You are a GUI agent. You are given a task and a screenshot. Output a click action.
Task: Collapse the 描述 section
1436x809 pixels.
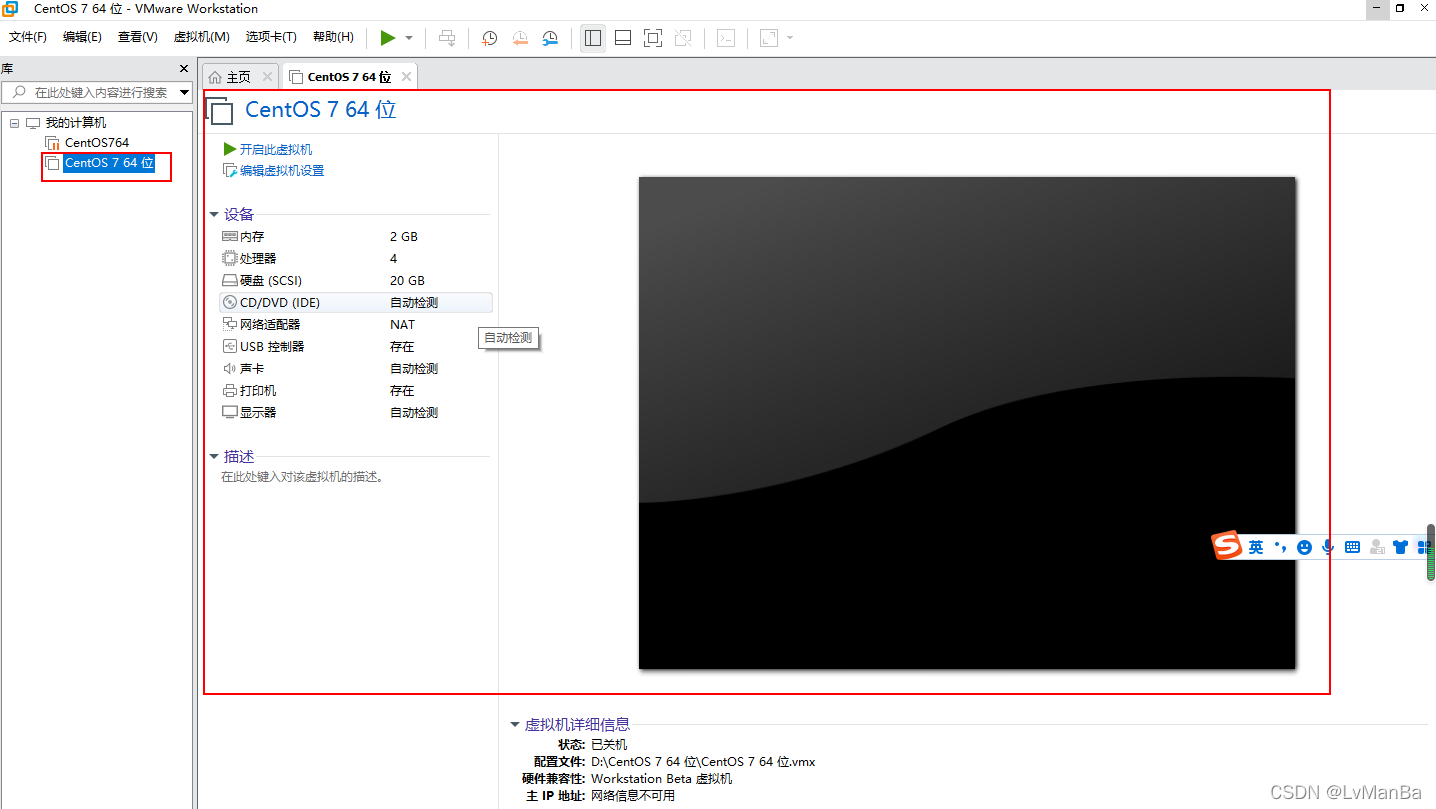(x=214, y=457)
